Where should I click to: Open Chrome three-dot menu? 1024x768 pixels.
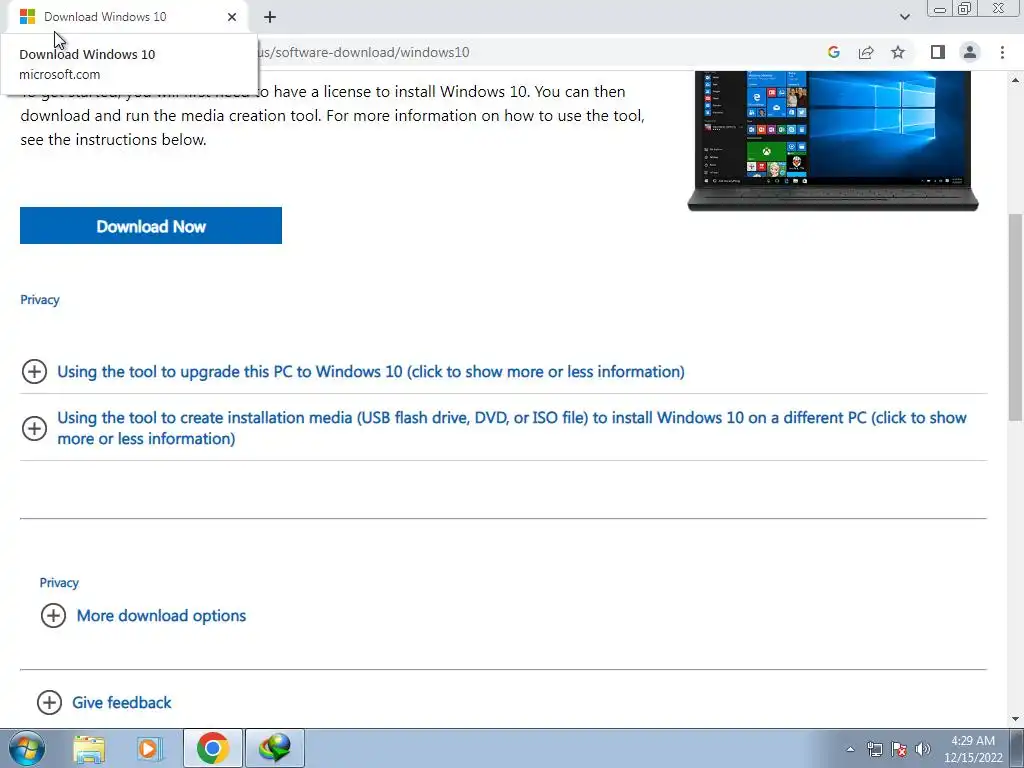(1002, 52)
